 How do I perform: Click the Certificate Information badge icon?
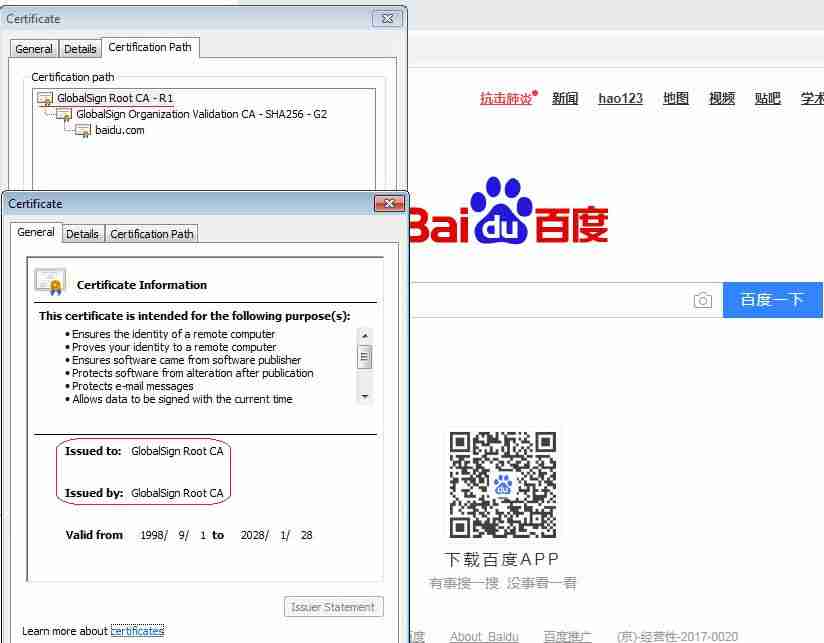click(x=50, y=282)
